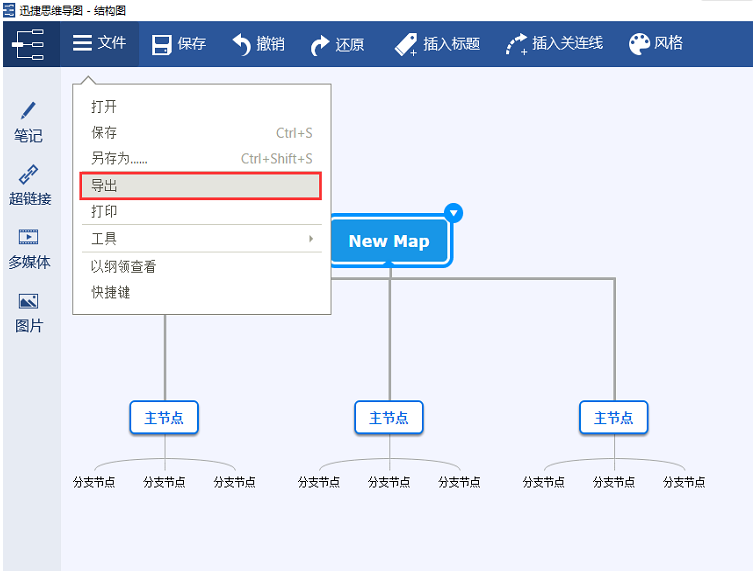This screenshot has width=754, height=573.
Task: Click the structure map logo icon
Action: (x=28, y=44)
